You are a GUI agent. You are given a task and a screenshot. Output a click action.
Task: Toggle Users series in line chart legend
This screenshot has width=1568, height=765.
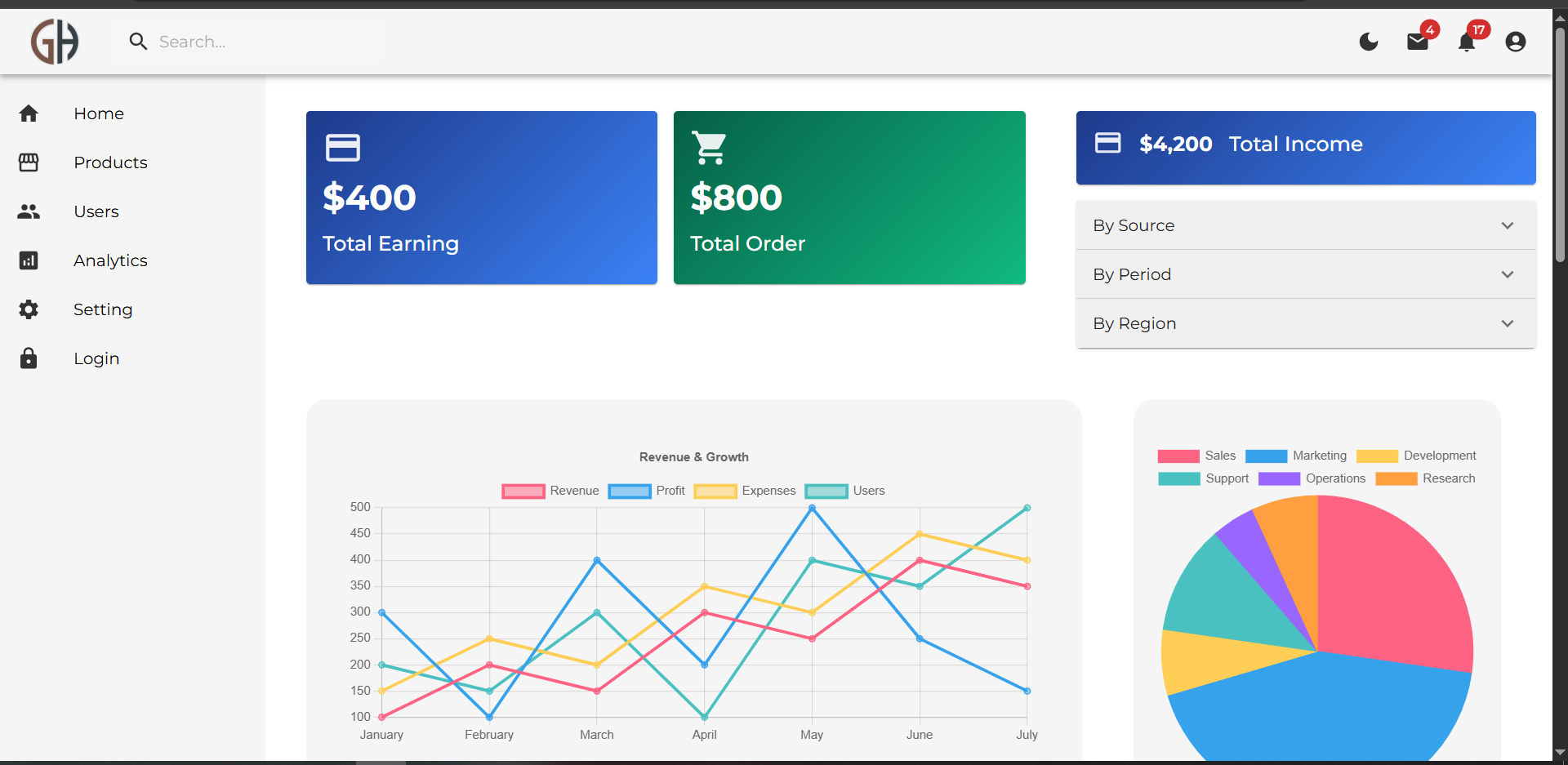pyautogui.click(x=845, y=491)
